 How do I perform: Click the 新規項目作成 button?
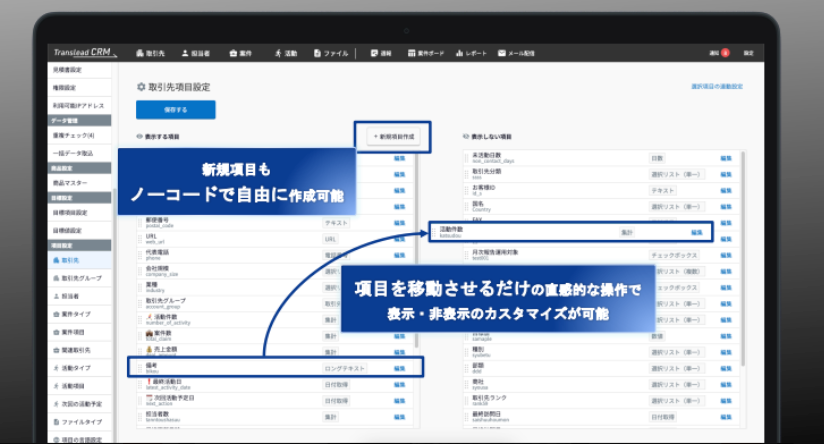(394, 137)
